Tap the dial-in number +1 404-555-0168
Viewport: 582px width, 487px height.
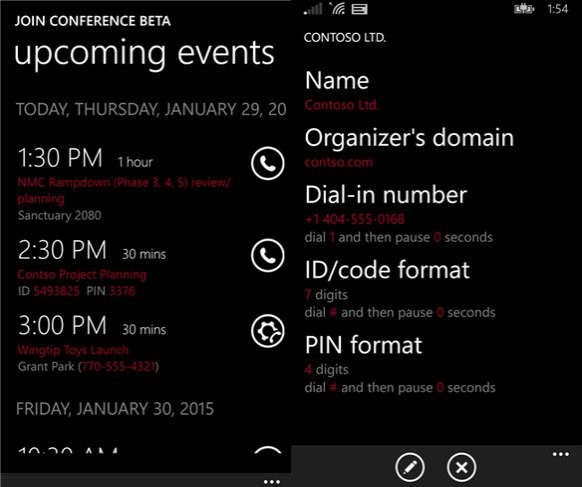354,219
